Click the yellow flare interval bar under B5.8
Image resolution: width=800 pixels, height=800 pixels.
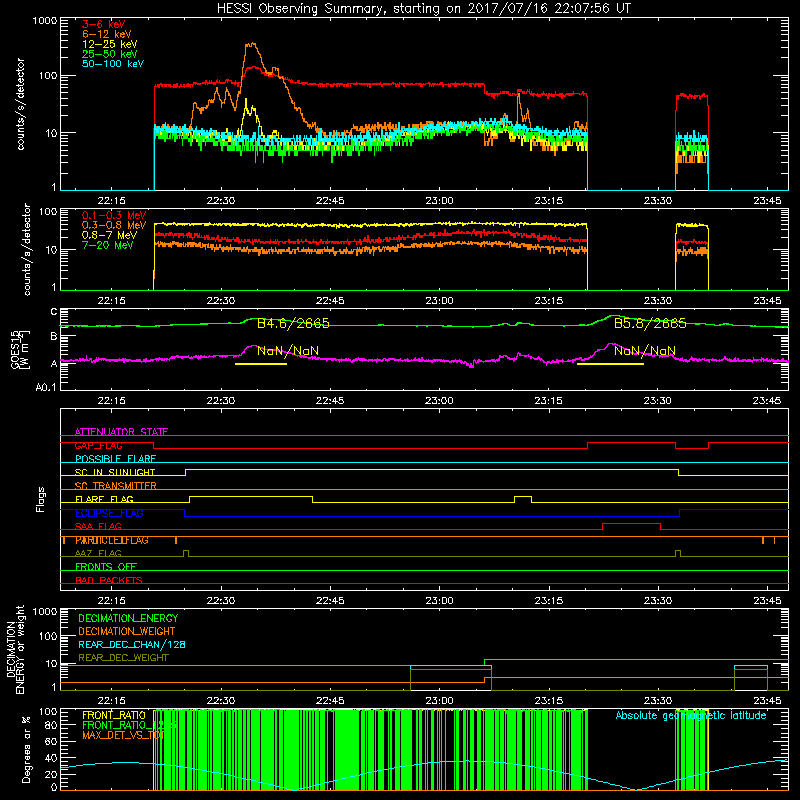point(610,364)
